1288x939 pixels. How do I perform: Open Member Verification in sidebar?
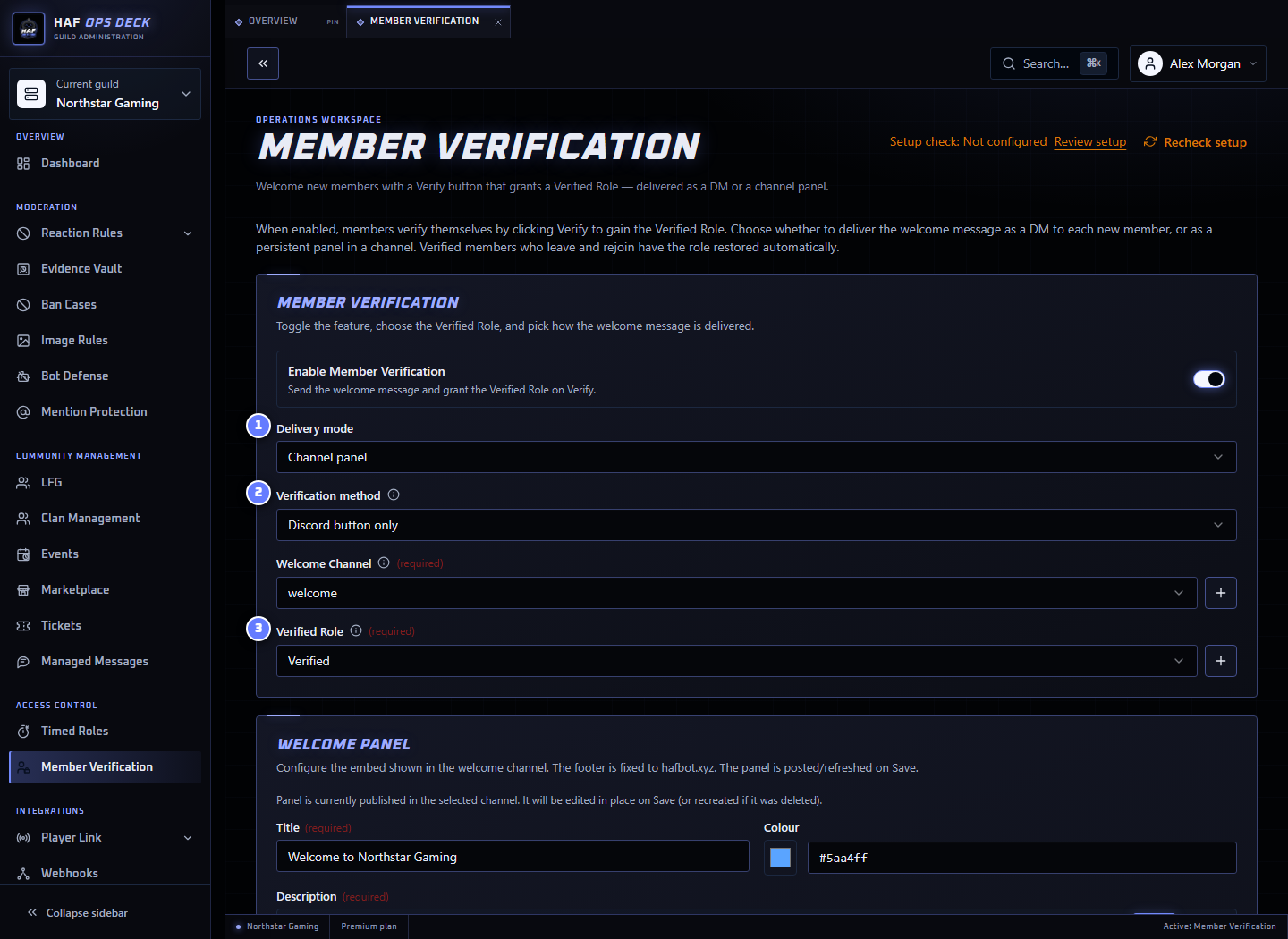coord(105,767)
